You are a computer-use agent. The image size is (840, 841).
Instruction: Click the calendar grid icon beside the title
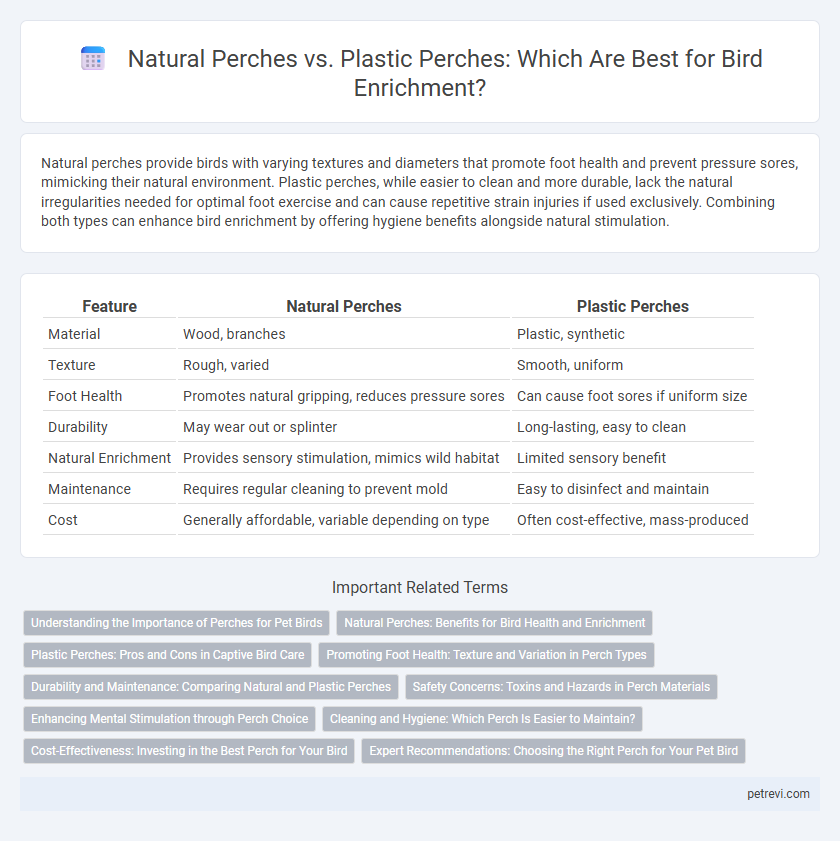[93, 58]
